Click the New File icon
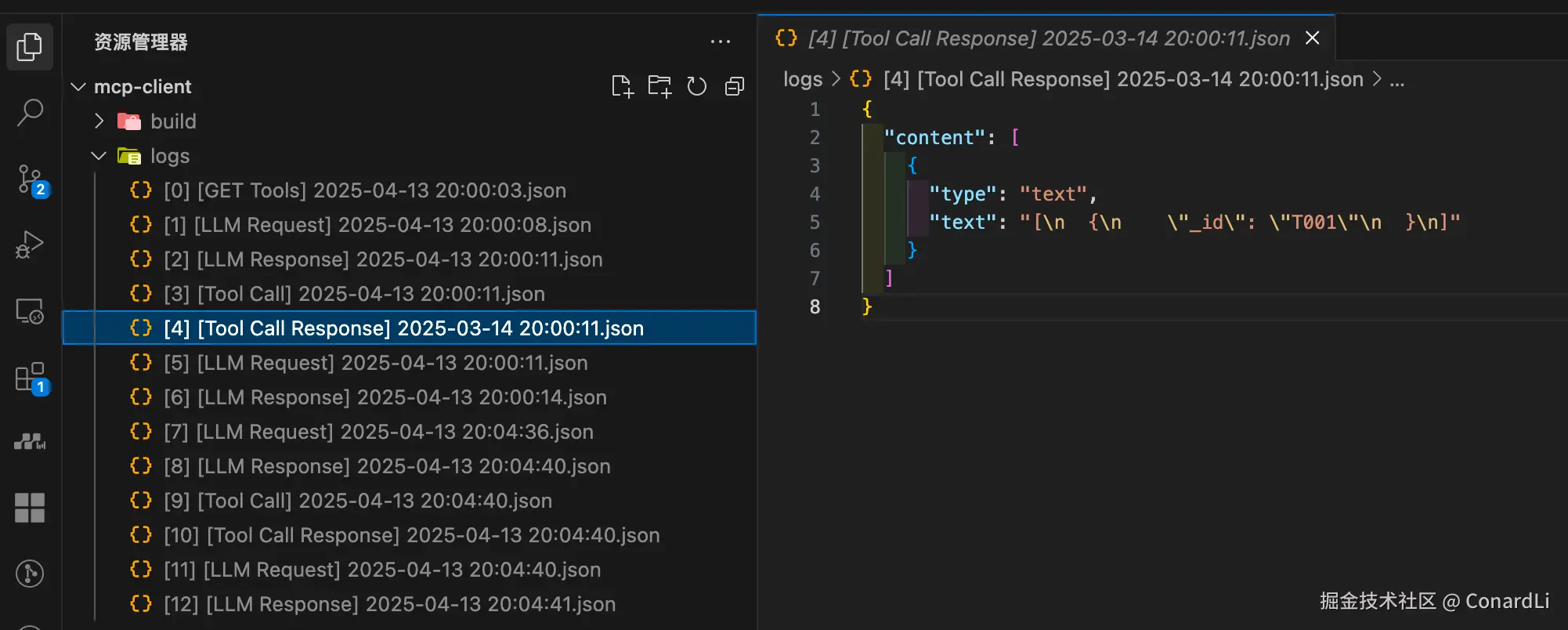 pyautogui.click(x=622, y=86)
